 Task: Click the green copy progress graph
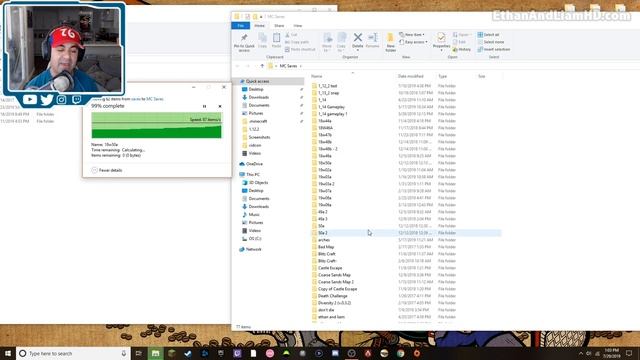tap(157, 126)
